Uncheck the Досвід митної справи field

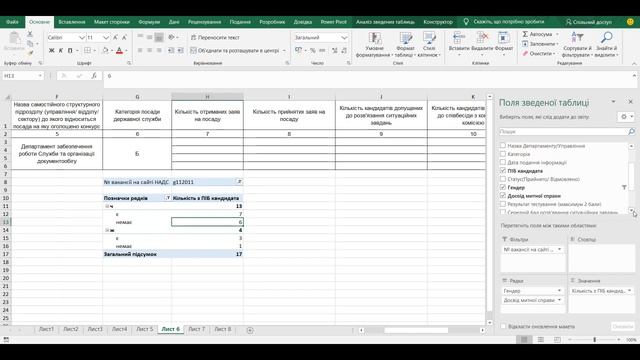point(503,196)
